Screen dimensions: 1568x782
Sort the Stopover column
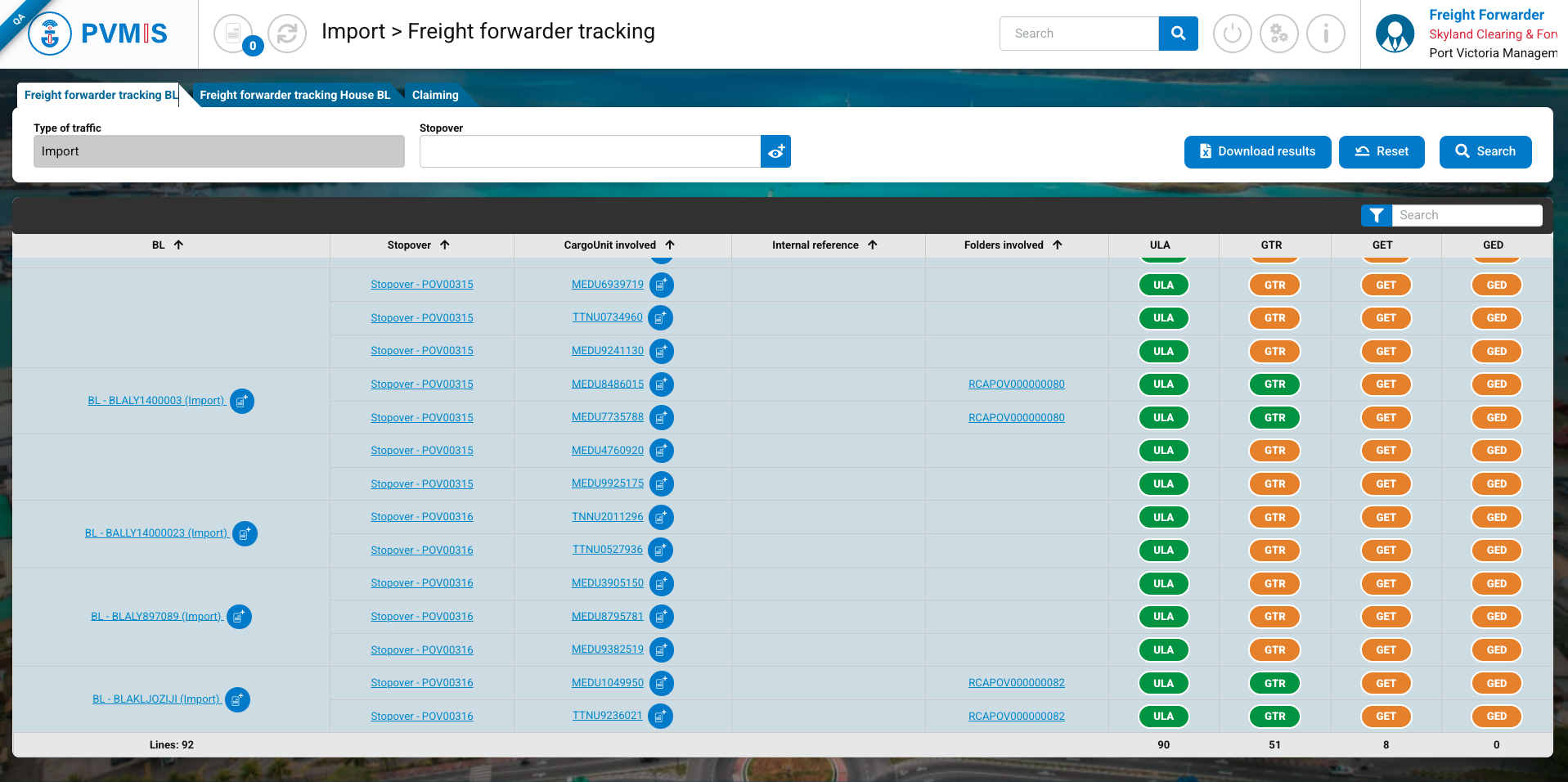[445, 245]
